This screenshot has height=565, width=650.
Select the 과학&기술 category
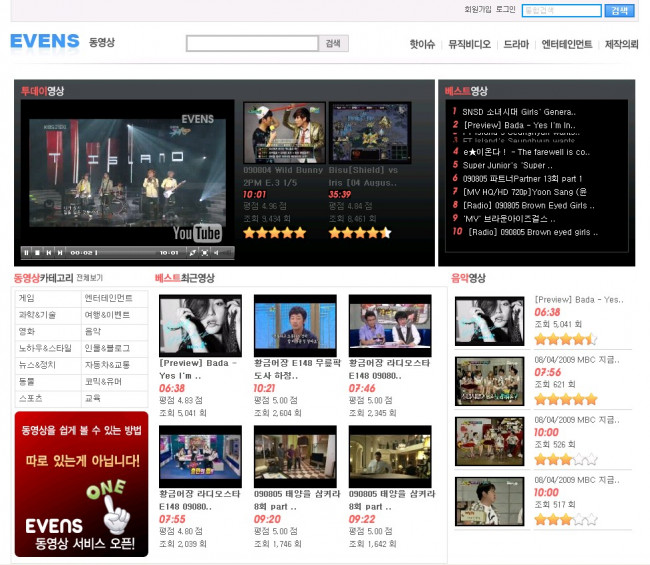point(37,315)
